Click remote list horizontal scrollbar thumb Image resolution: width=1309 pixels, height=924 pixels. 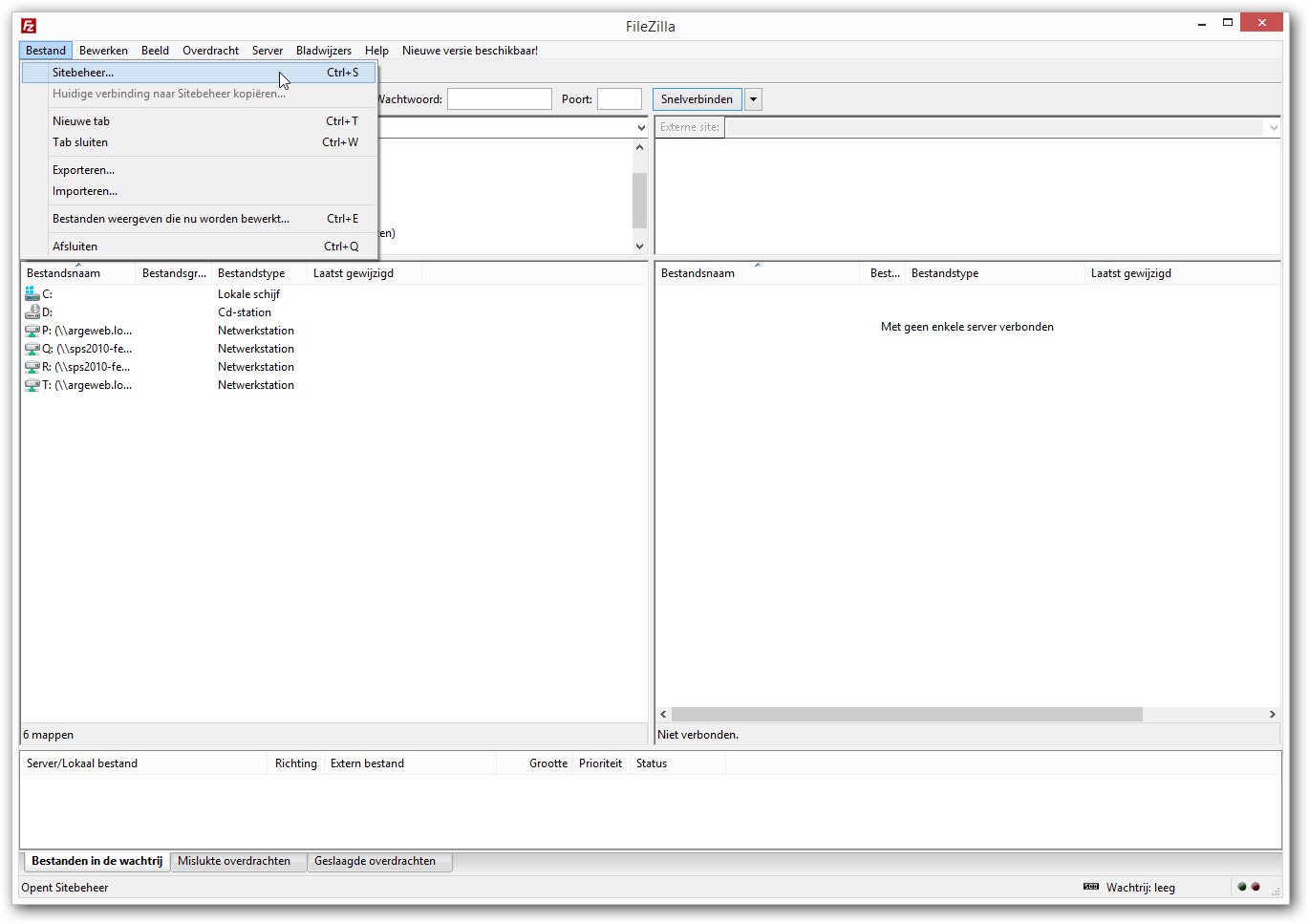click(x=907, y=715)
